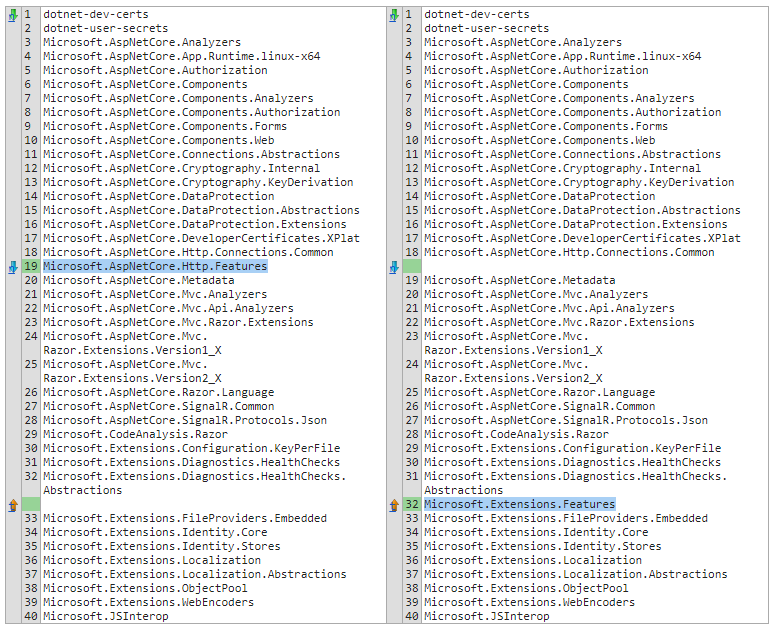The image size is (773, 627).
Task: Click Microsoft.Extensions.Localization.Abstractions in right pane
Action: tap(576, 574)
